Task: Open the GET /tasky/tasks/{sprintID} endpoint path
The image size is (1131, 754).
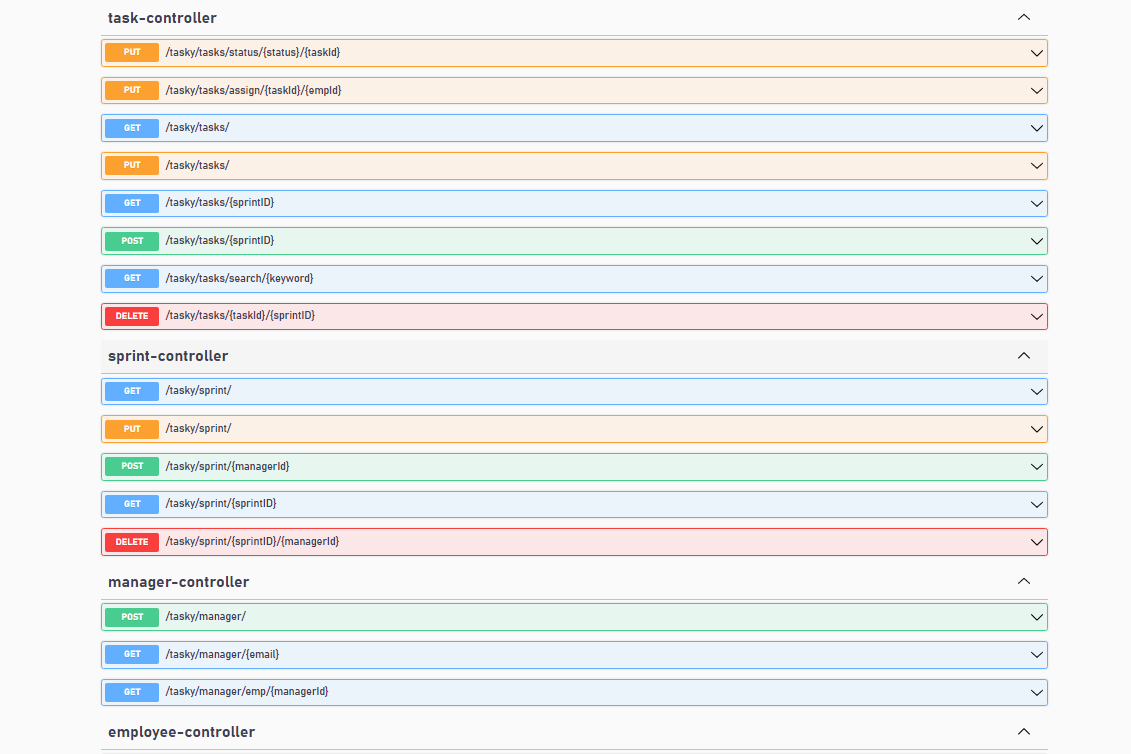Action: 219,203
